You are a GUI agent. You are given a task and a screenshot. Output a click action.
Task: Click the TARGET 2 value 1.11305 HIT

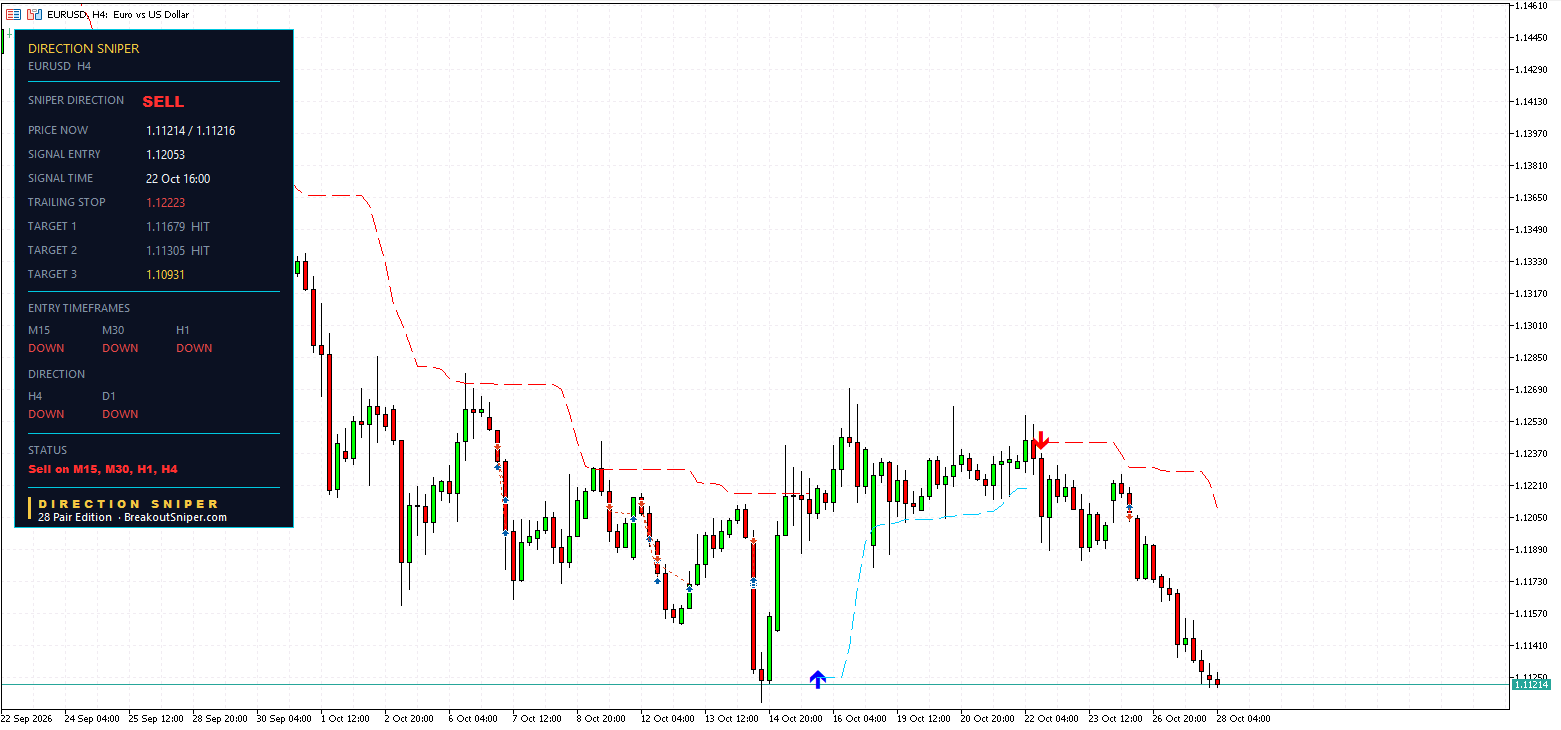click(178, 251)
